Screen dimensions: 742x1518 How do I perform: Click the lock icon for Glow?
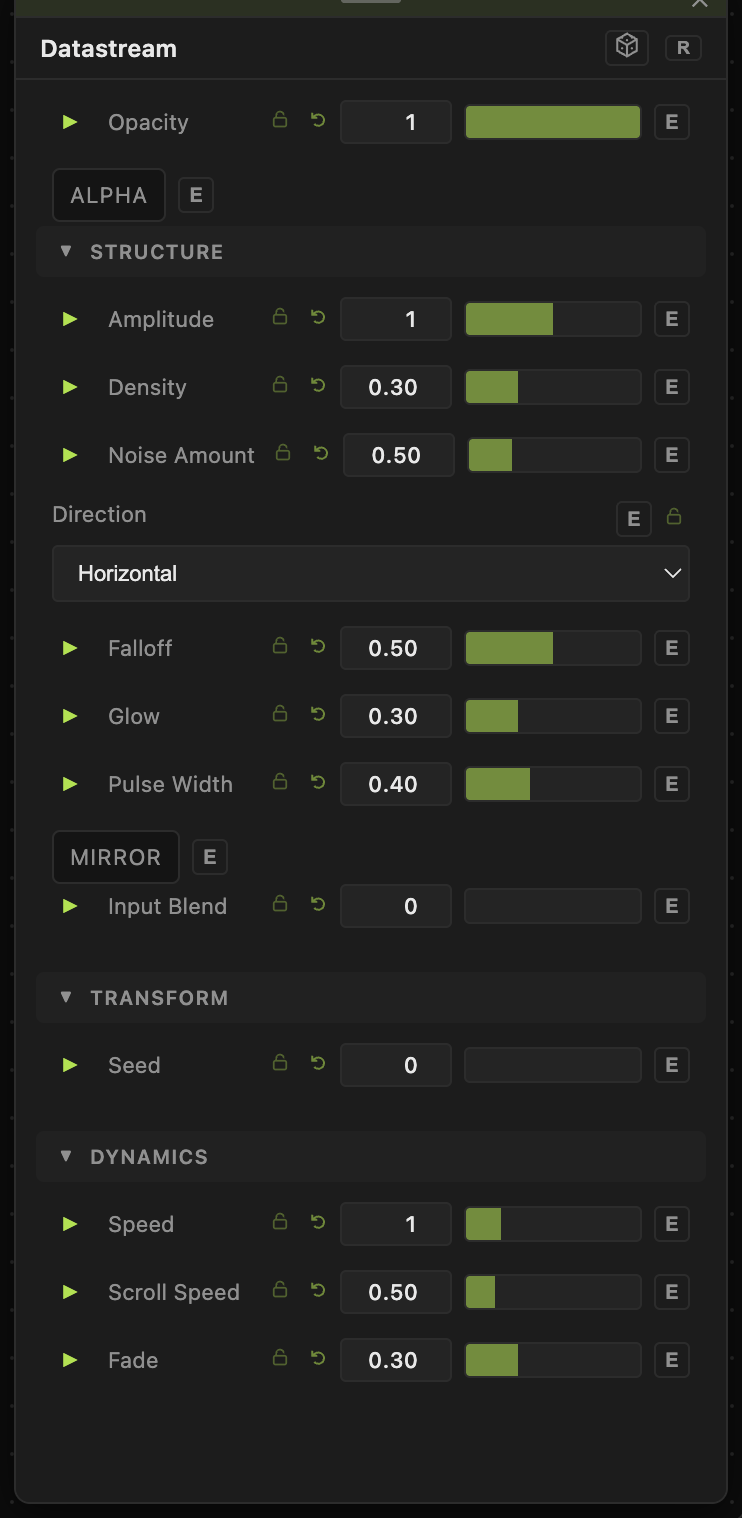click(280, 715)
